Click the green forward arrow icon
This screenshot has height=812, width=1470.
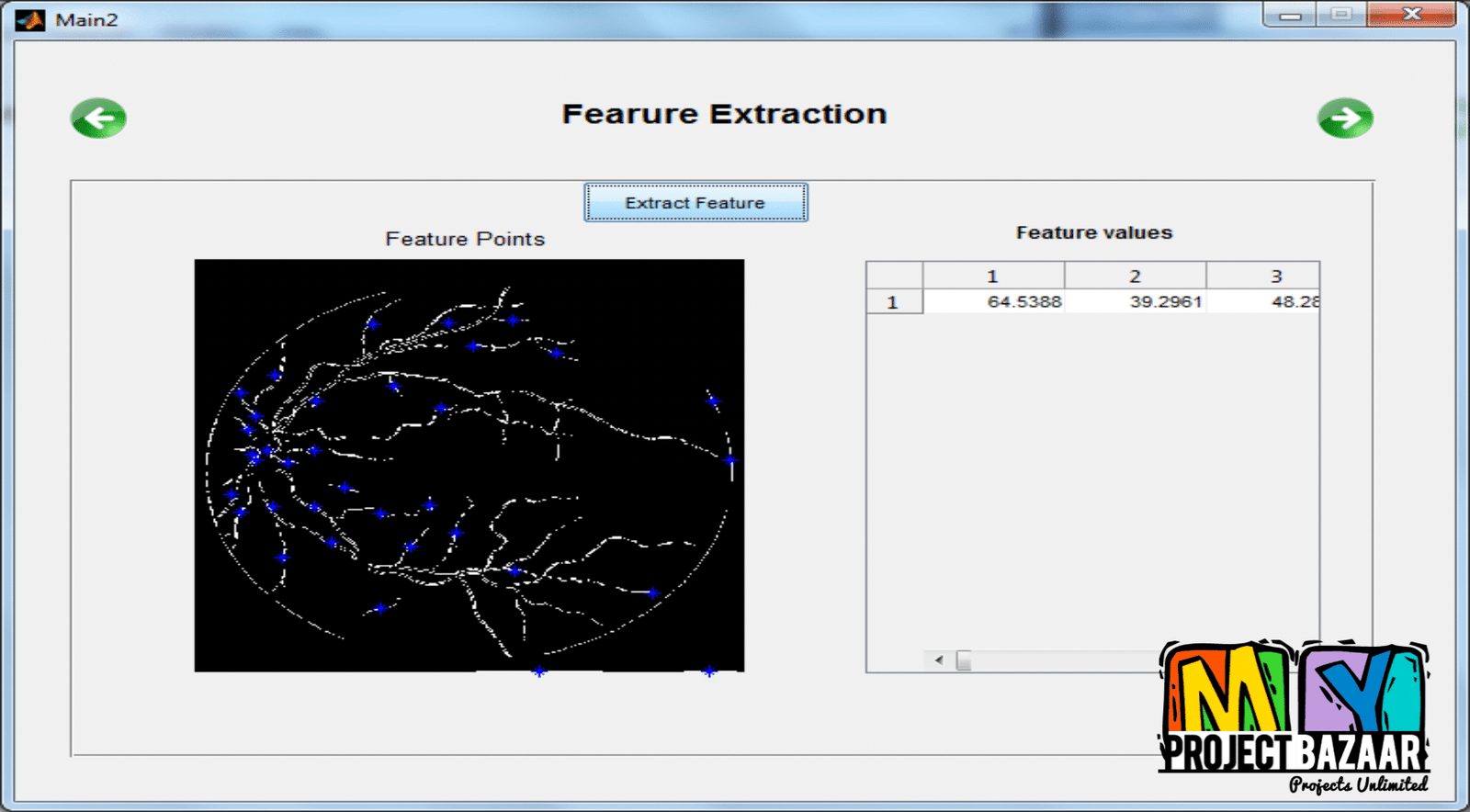click(1345, 118)
